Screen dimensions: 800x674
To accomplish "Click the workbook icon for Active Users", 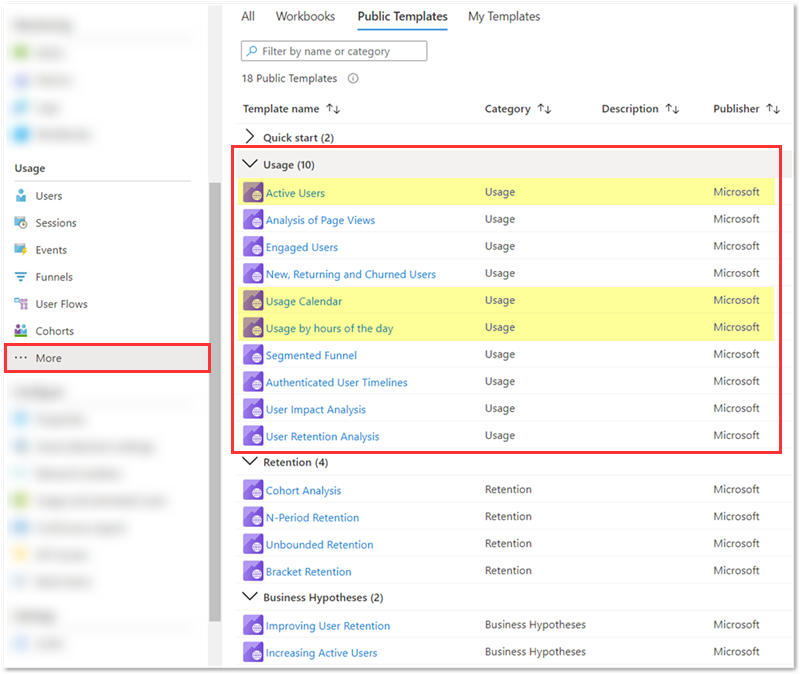I will click(x=253, y=192).
